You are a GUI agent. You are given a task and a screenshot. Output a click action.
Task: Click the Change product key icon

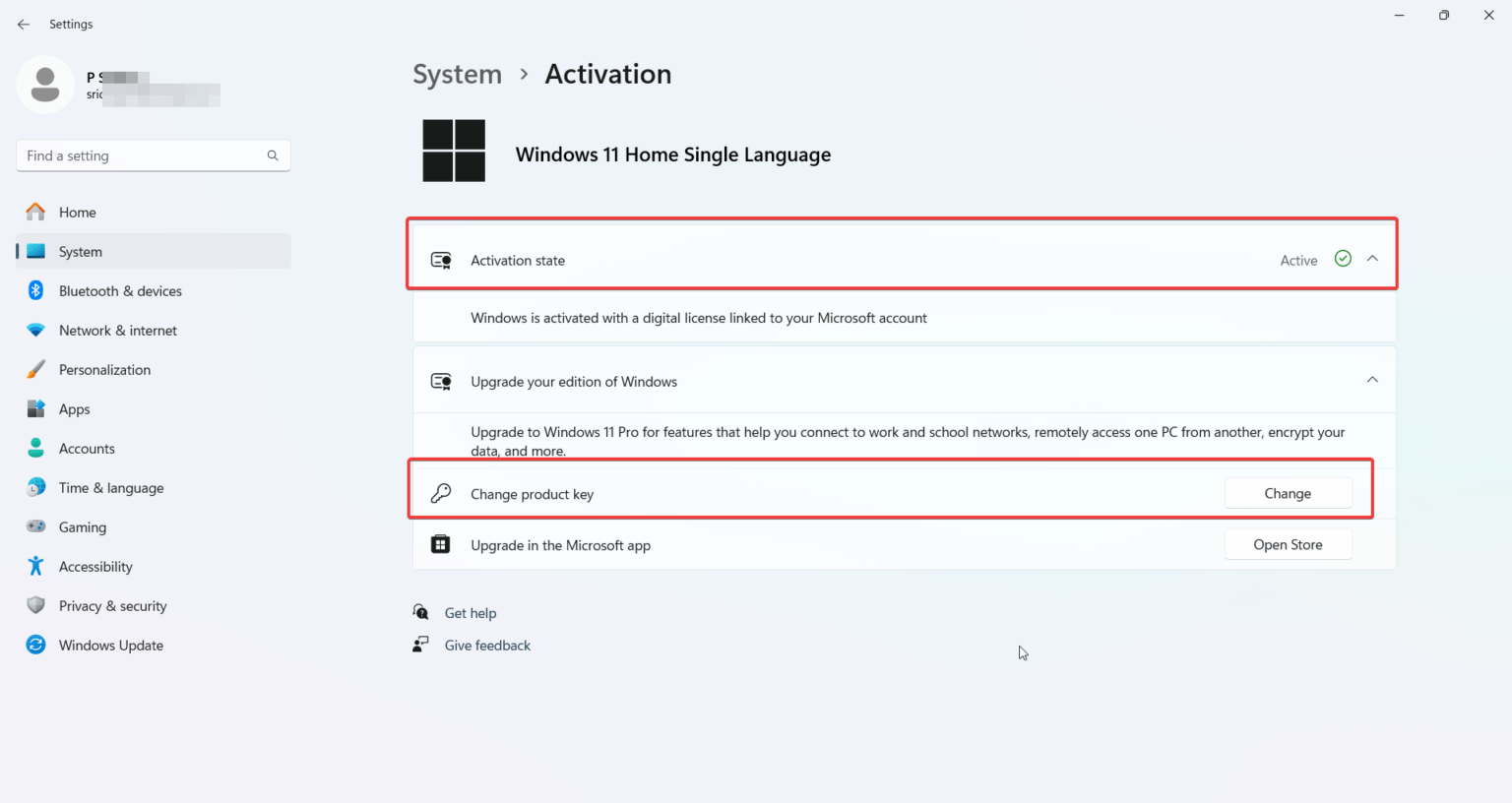[440, 493]
